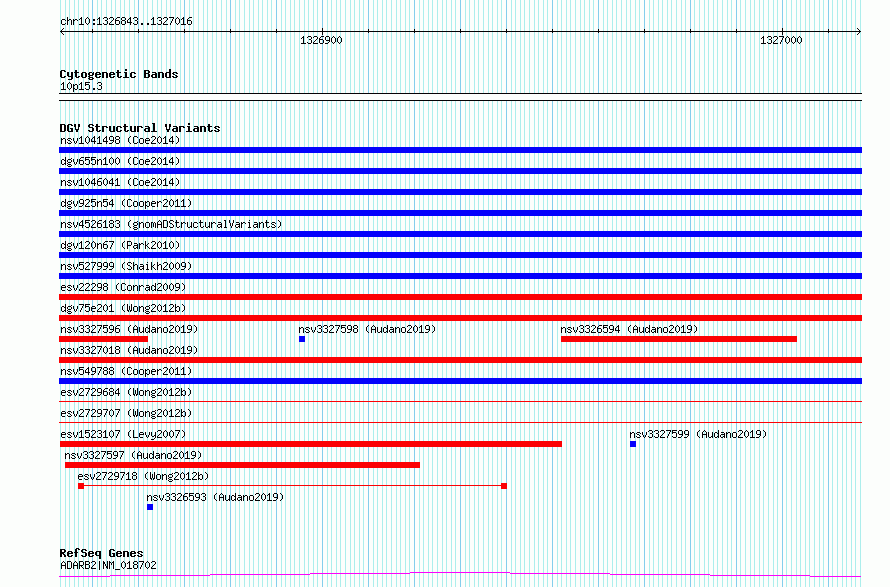Click ruler position 1326900
890x587 pixels.
pyautogui.click(x=321, y=40)
